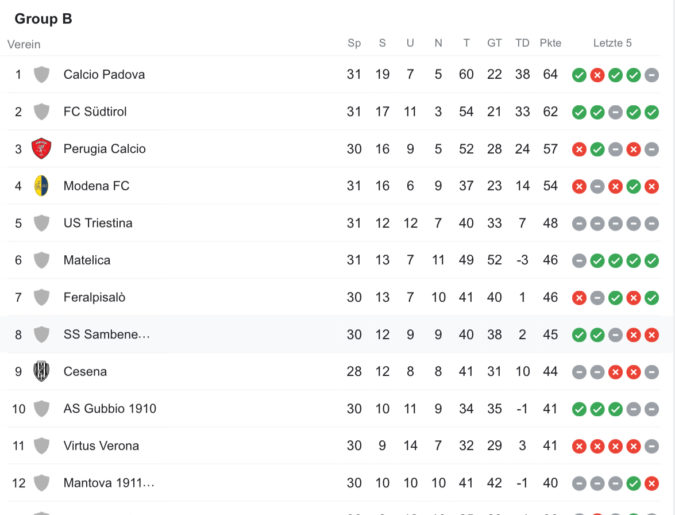This screenshot has width=675, height=515.
Task: Sort standings by Pkte column header
Action: [x=550, y=43]
